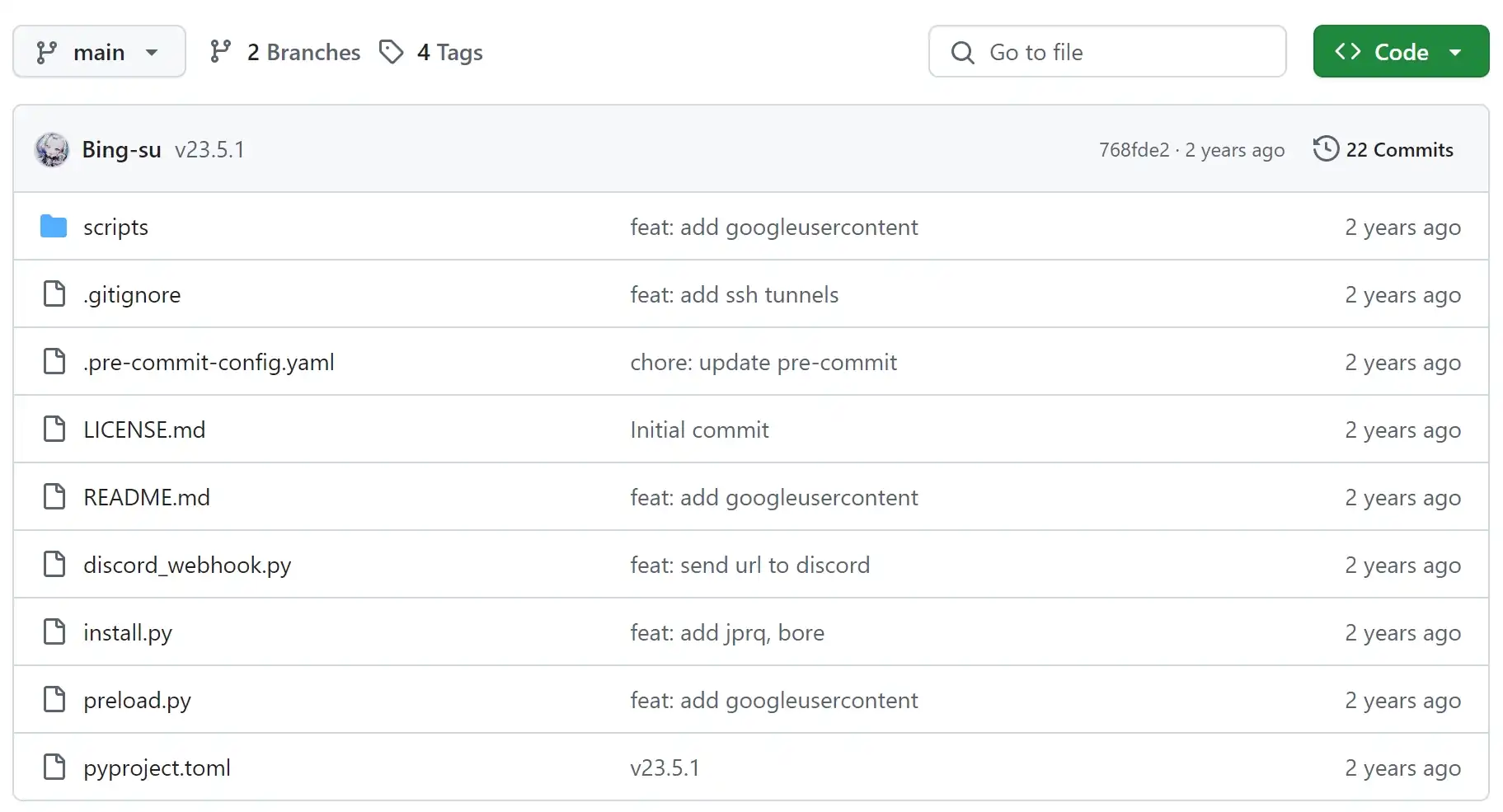Open the README.md file
The image size is (1503, 812).
147,497
